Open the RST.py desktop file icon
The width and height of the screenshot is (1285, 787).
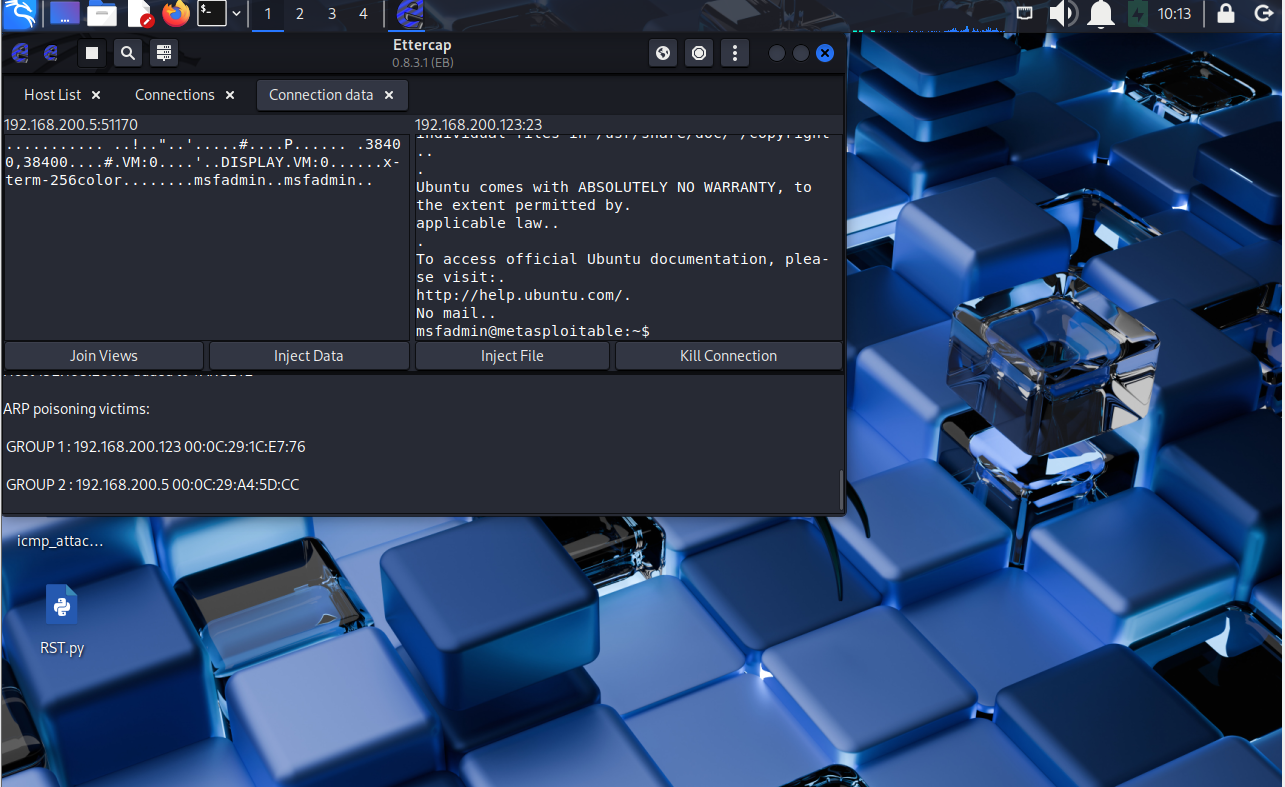(x=61, y=606)
